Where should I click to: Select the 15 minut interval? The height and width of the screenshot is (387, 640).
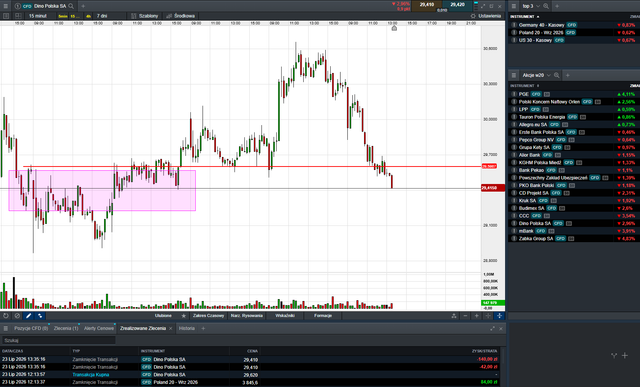38,16
